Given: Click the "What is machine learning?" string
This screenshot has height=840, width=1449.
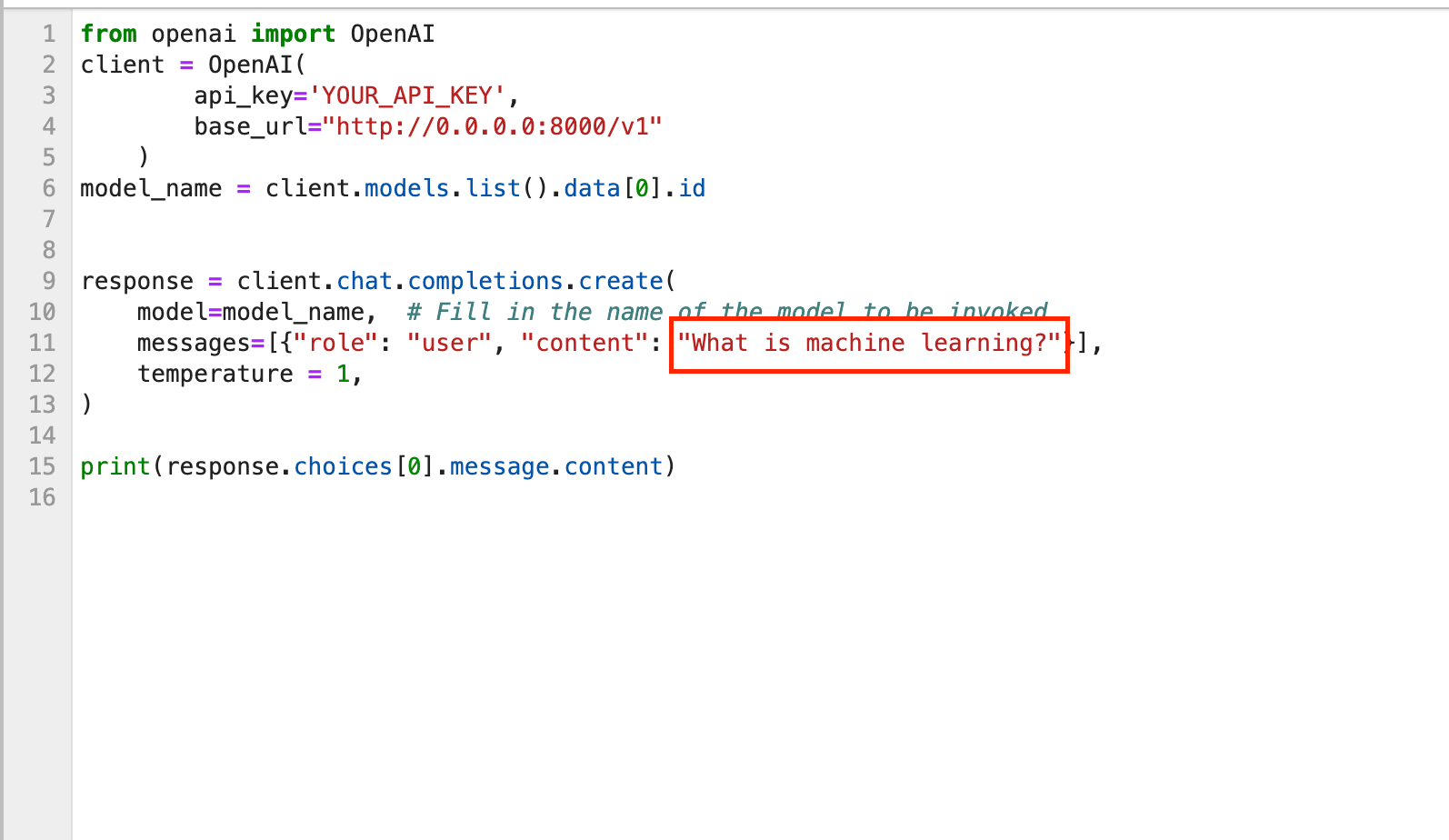Looking at the screenshot, I should pos(870,344).
